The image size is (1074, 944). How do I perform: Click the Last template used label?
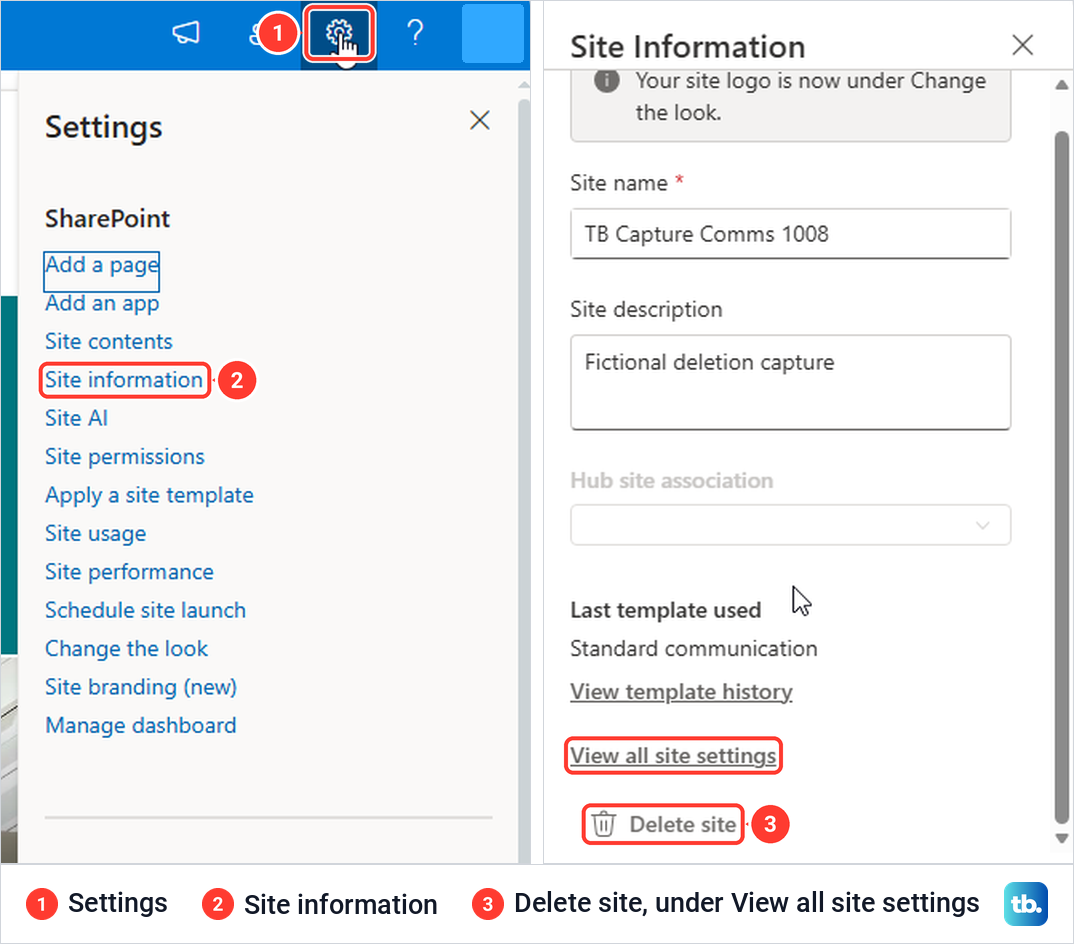pyautogui.click(x=666, y=610)
